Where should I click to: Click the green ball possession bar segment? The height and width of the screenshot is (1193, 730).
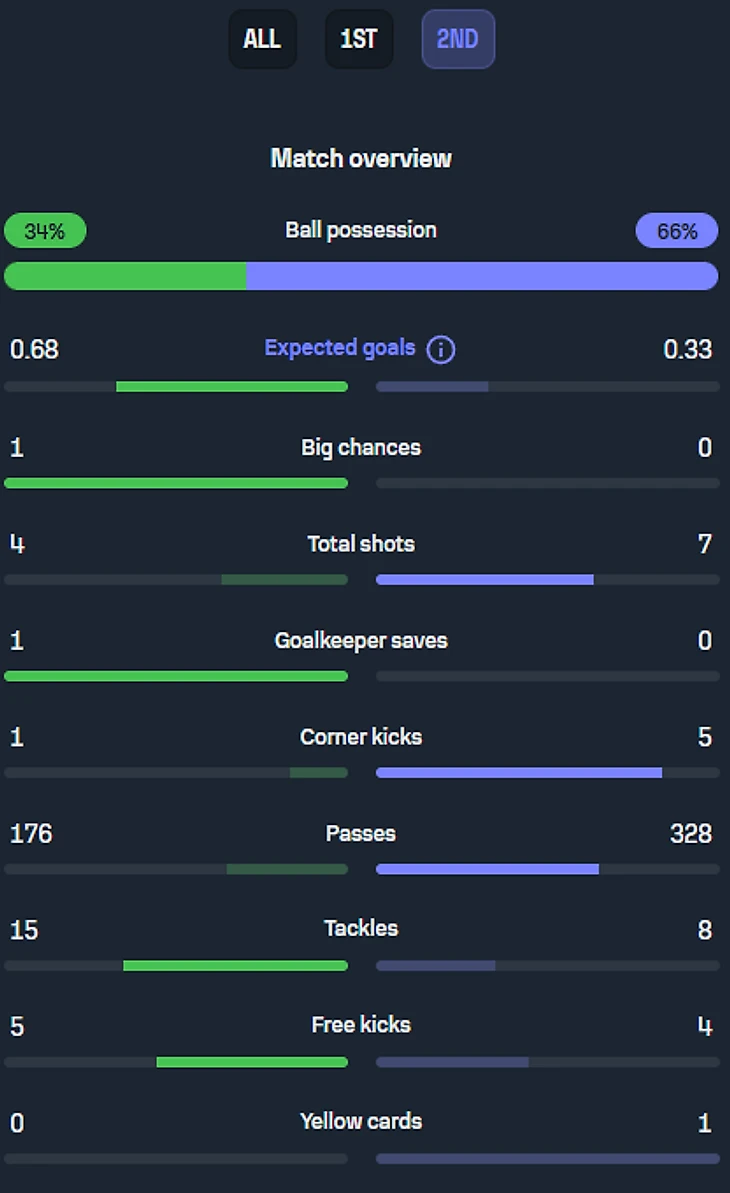125,276
